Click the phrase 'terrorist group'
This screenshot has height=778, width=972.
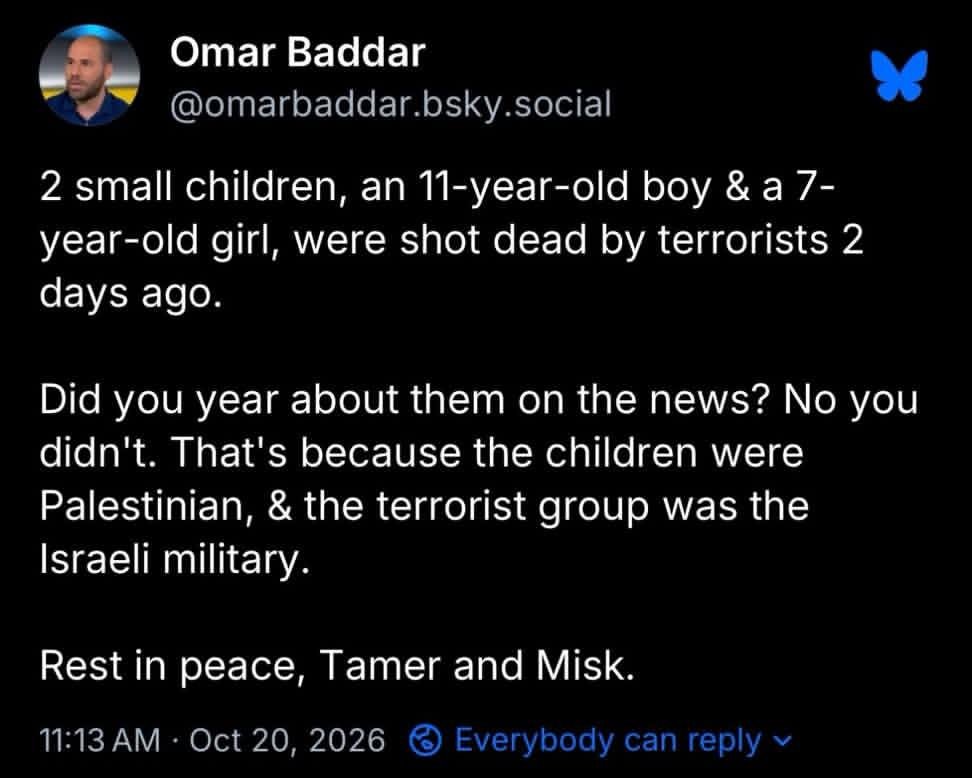(x=512, y=507)
